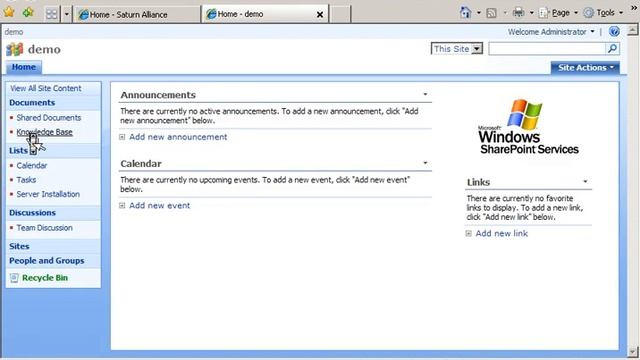
Task: Click the Add new announcement plus icon
Action: click(122, 137)
